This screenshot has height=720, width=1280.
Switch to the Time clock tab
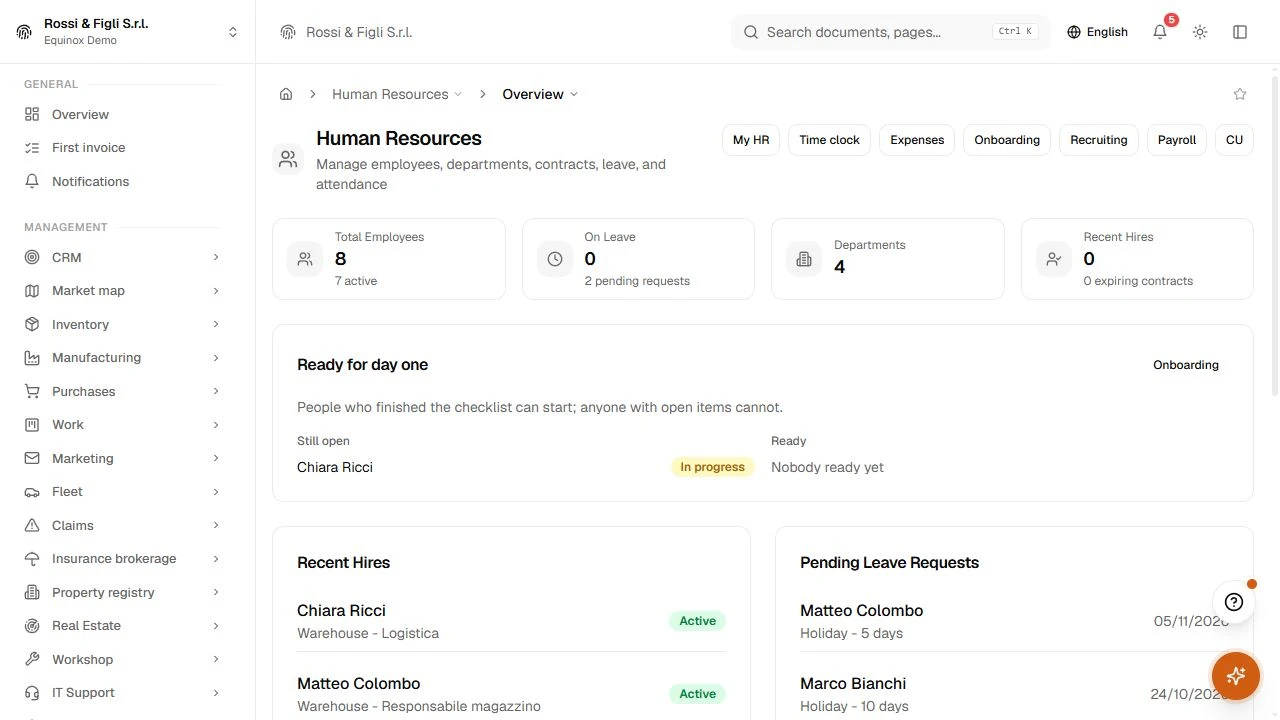(x=830, y=140)
